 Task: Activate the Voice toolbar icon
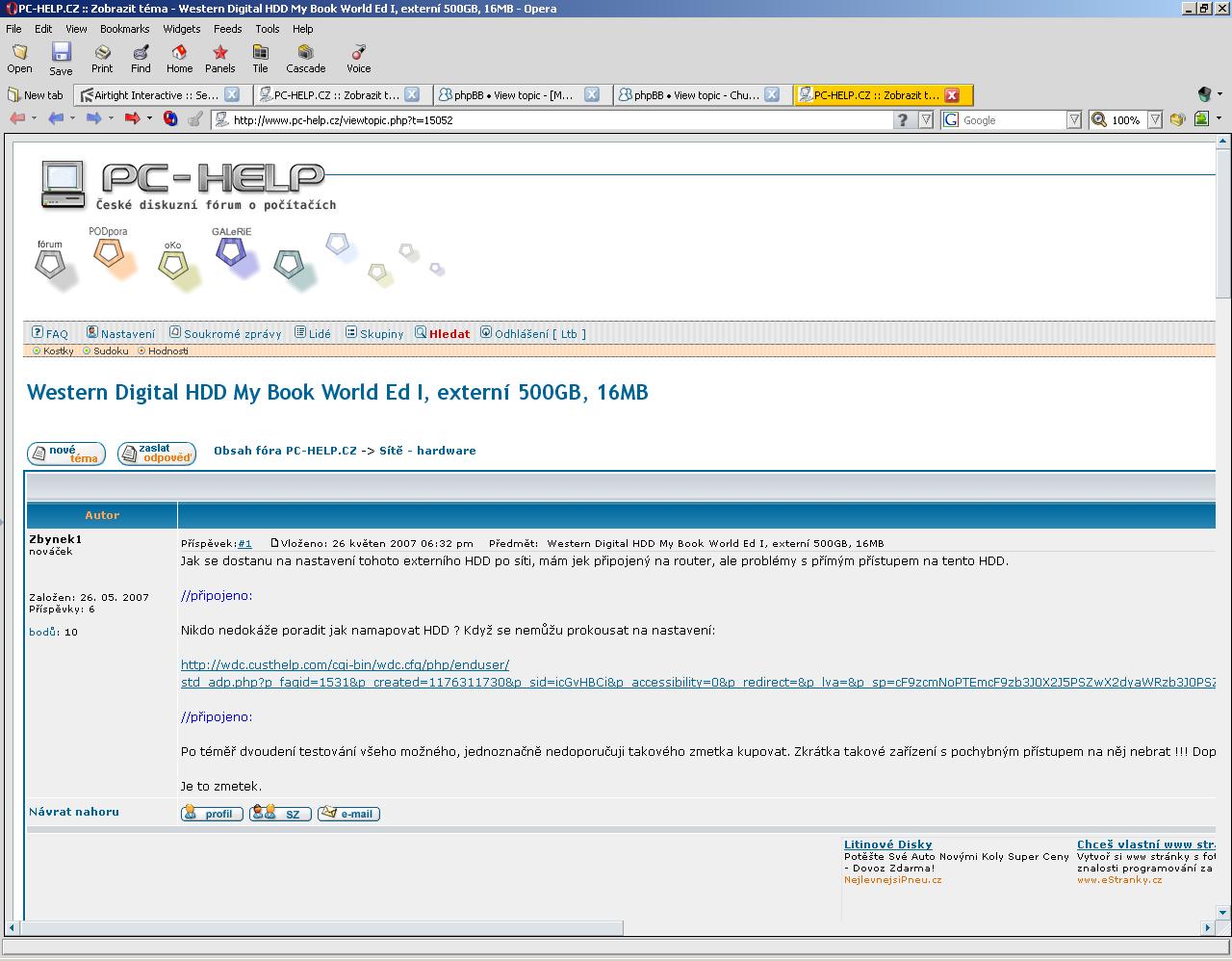tap(358, 58)
